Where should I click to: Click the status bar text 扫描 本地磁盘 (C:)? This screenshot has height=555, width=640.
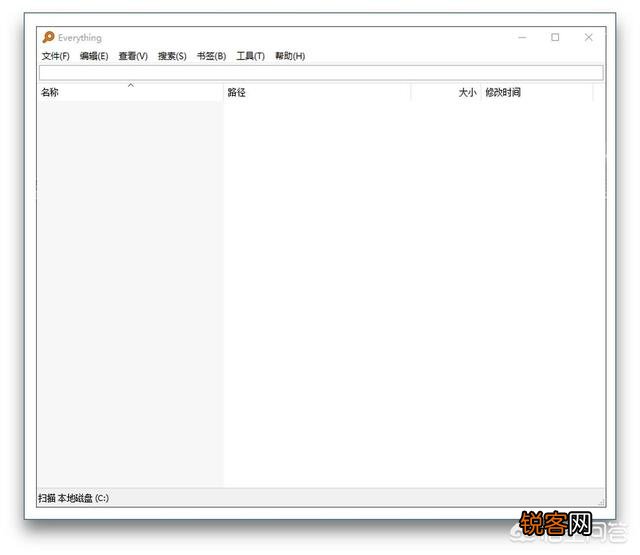73,498
